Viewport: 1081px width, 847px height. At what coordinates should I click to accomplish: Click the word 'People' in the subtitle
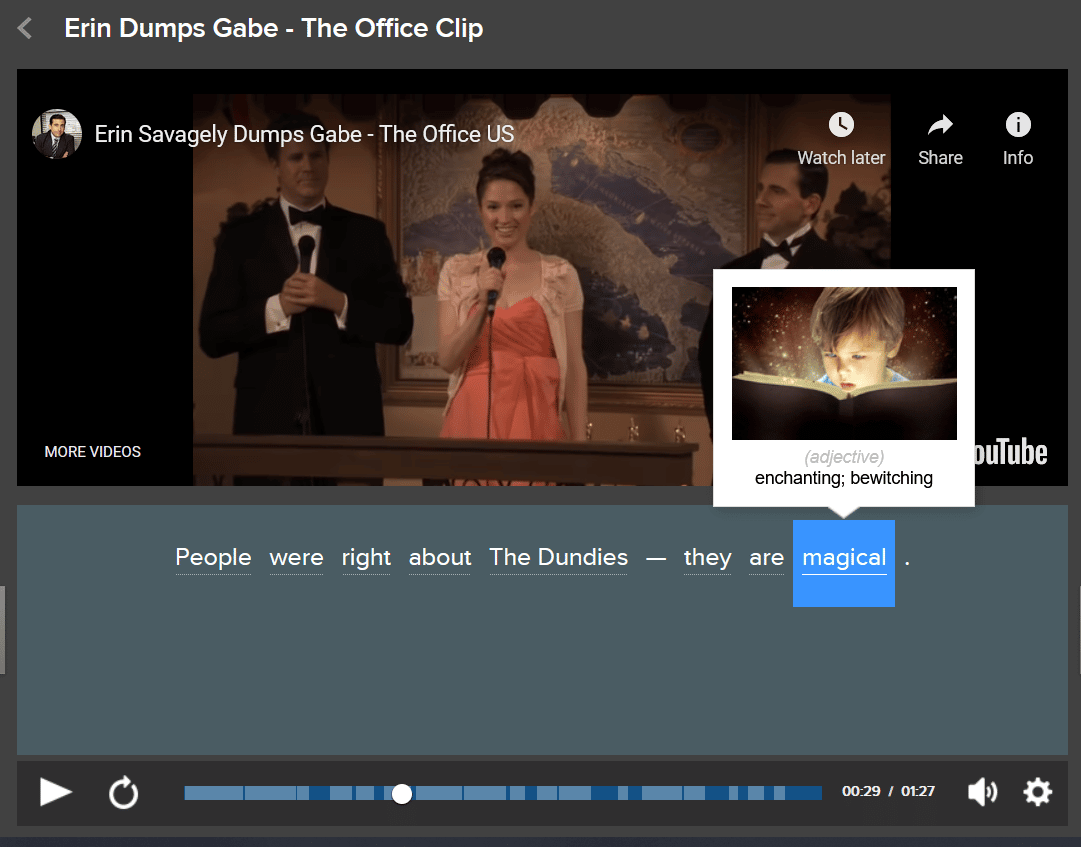[x=213, y=558]
